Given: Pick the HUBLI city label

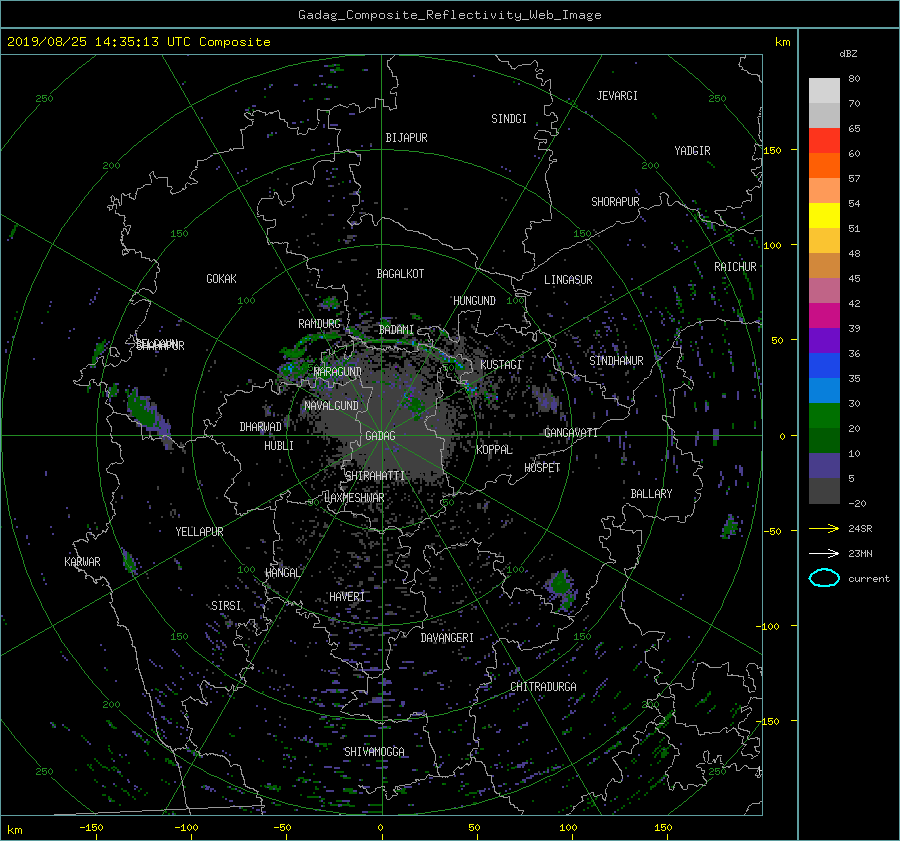Looking at the screenshot, I should (279, 446).
